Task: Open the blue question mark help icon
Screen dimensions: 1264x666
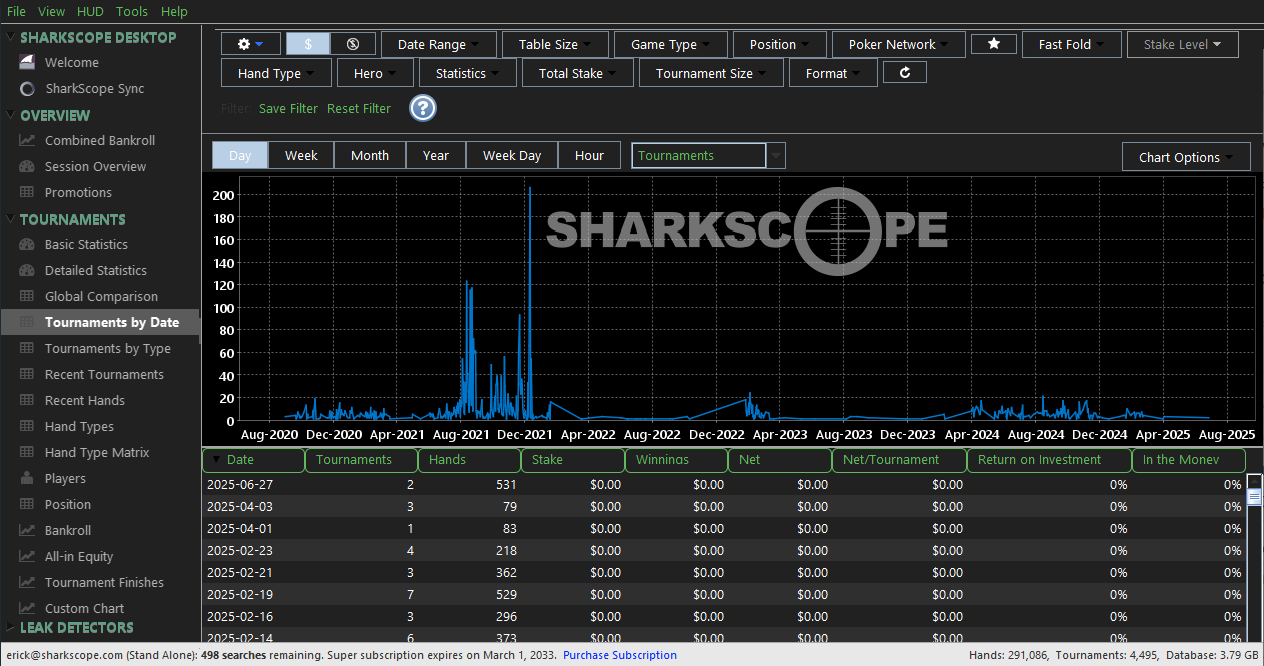Action: (x=423, y=108)
